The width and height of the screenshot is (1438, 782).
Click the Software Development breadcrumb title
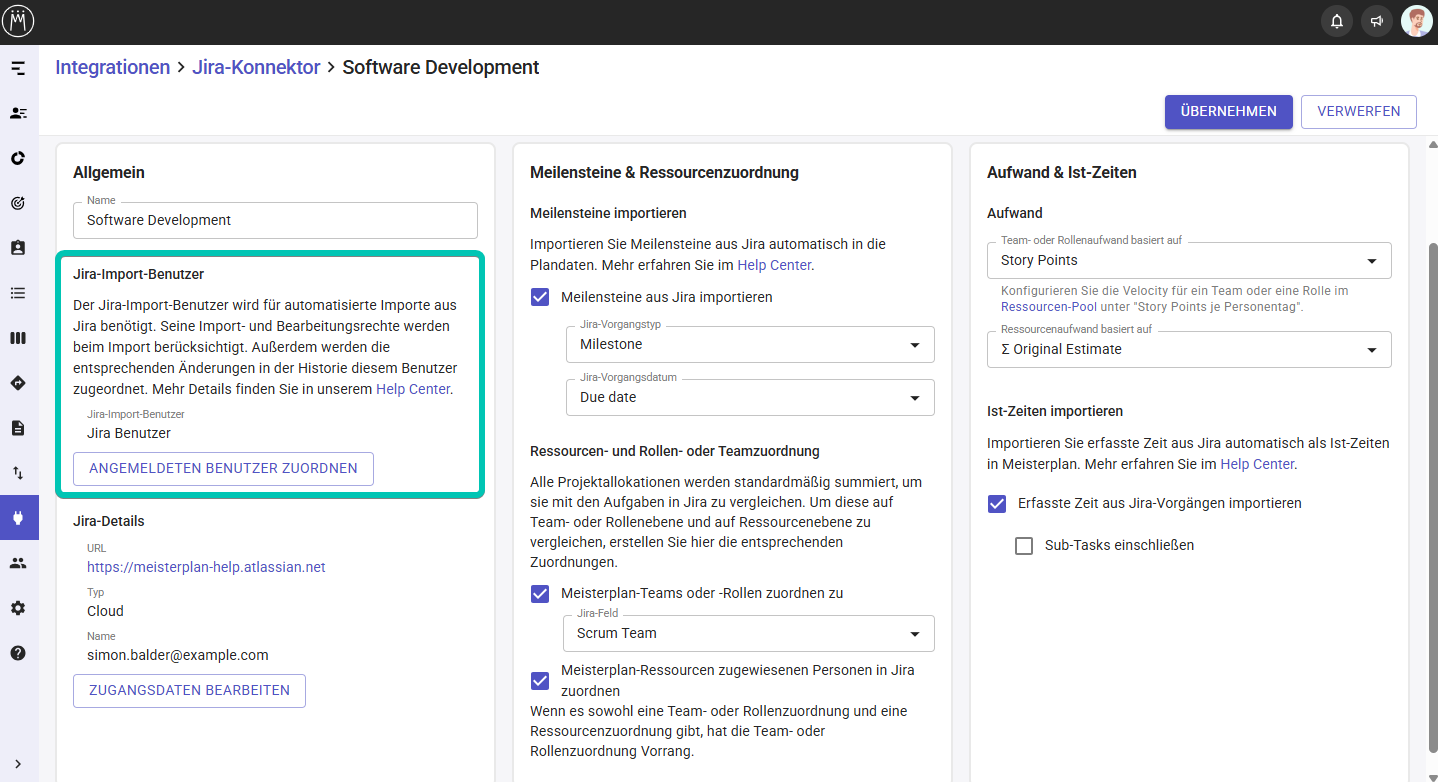441,67
